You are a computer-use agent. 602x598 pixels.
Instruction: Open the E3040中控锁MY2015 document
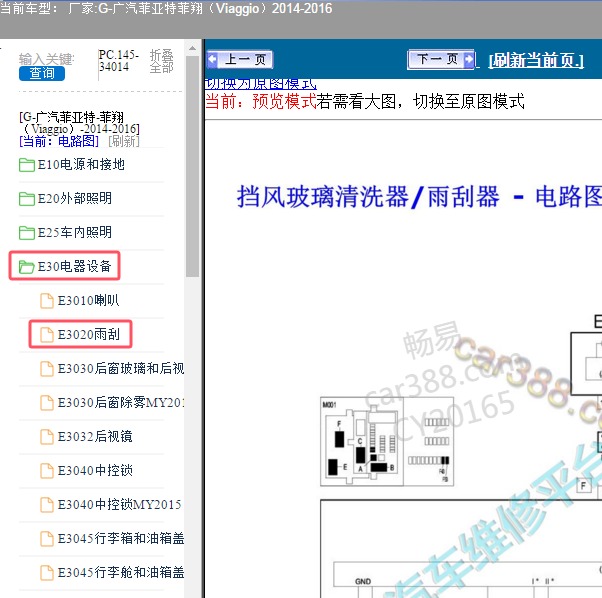(x=118, y=505)
